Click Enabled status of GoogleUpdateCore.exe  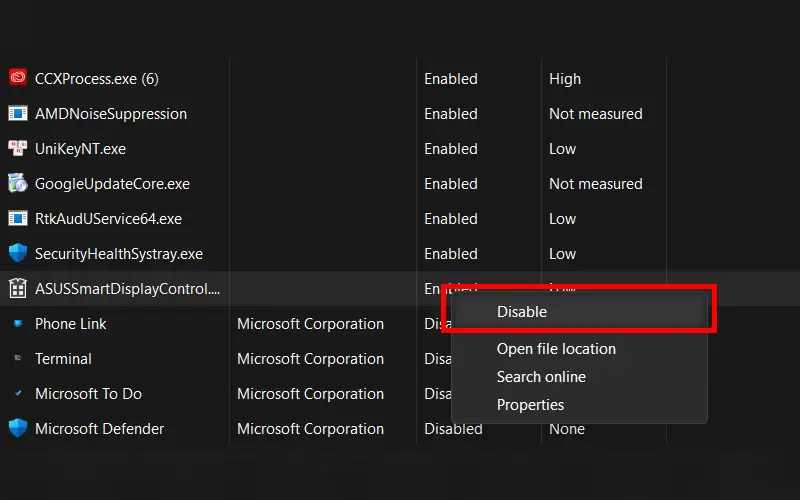click(x=451, y=184)
